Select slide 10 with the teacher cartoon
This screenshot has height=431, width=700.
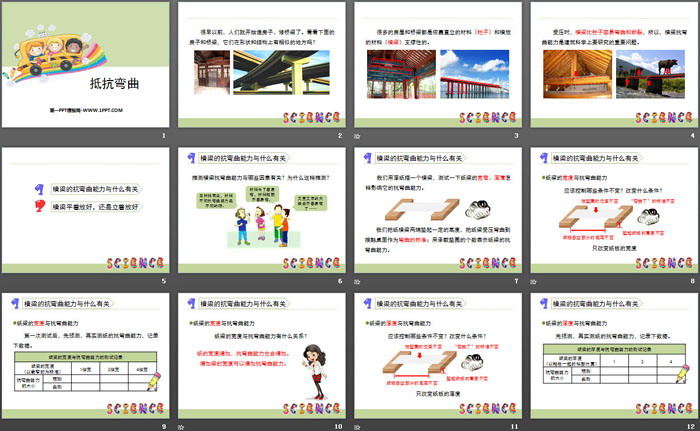tap(262, 356)
